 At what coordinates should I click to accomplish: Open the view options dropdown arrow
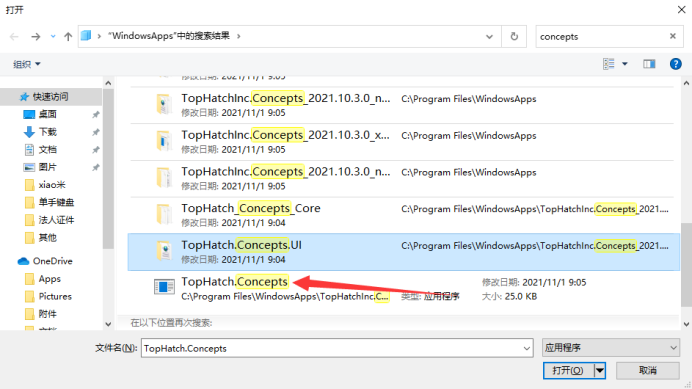tap(625, 64)
